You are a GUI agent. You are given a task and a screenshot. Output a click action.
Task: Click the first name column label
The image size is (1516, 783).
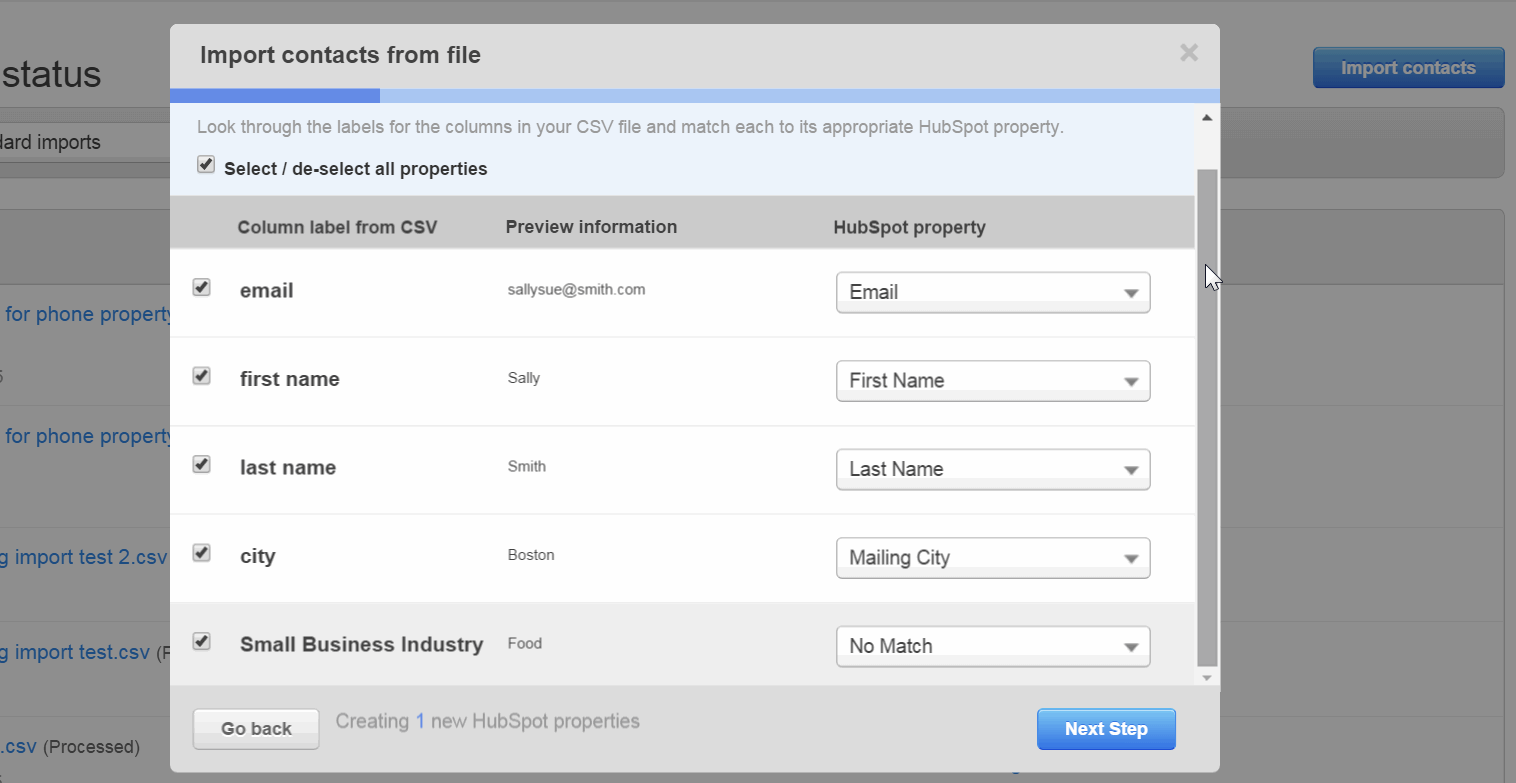[x=289, y=379]
